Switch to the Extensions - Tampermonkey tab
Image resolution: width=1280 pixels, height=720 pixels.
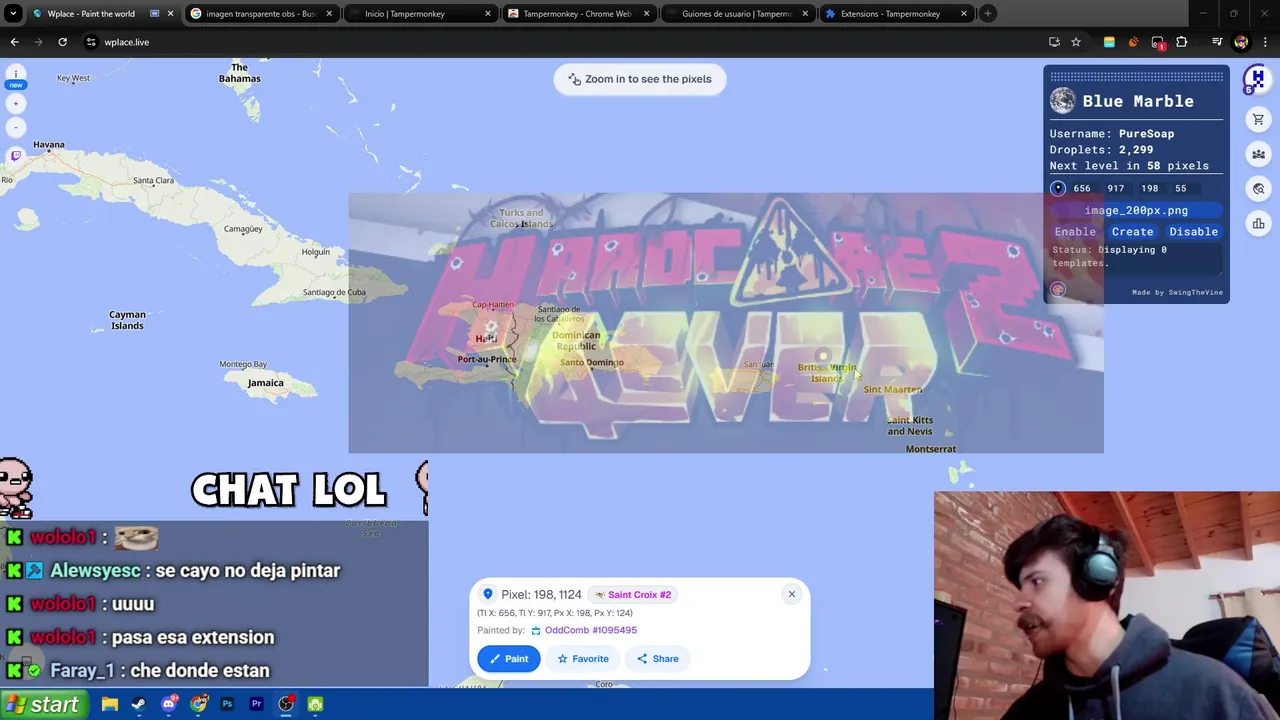pos(897,14)
